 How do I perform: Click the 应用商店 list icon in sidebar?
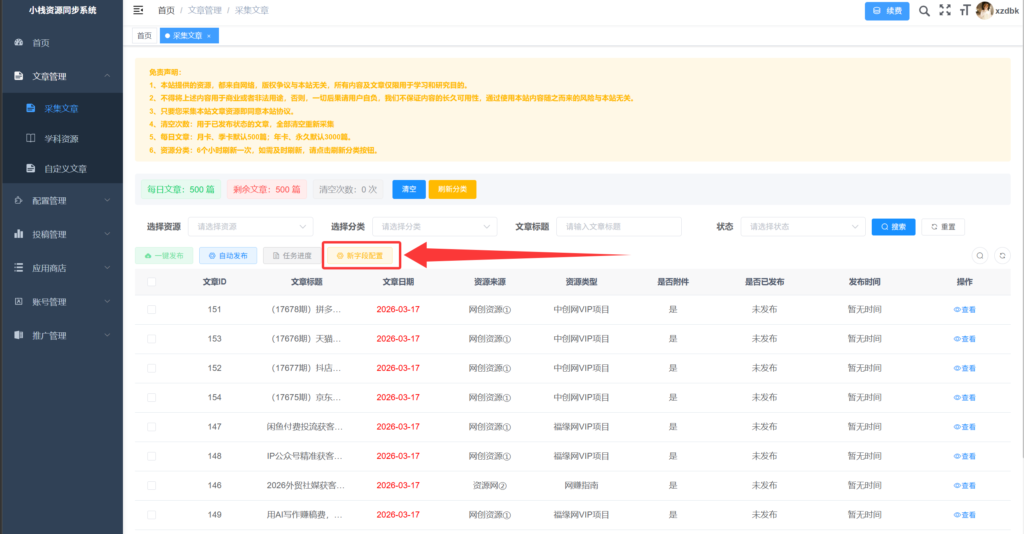point(19,268)
